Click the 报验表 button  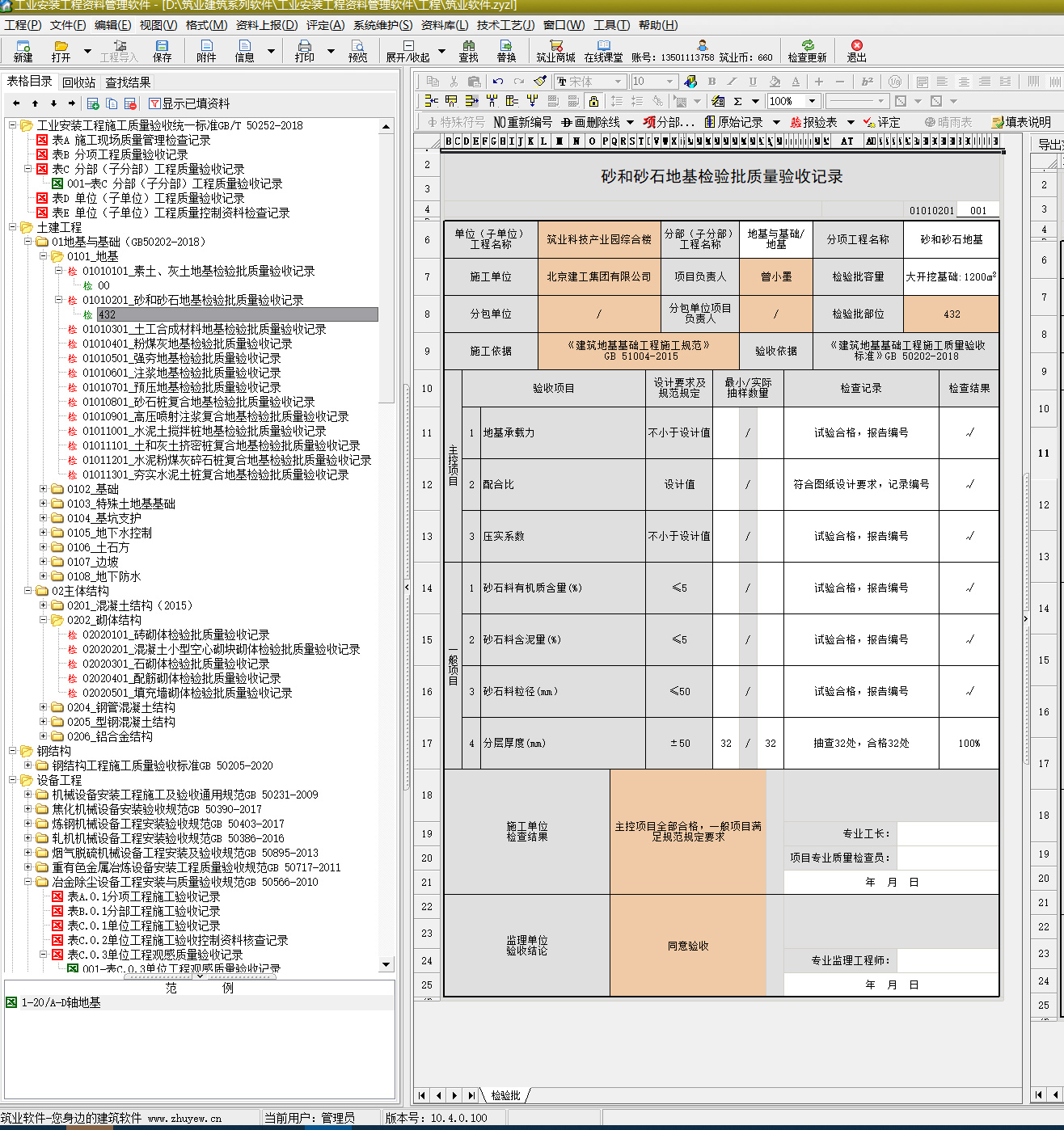click(813, 122)
